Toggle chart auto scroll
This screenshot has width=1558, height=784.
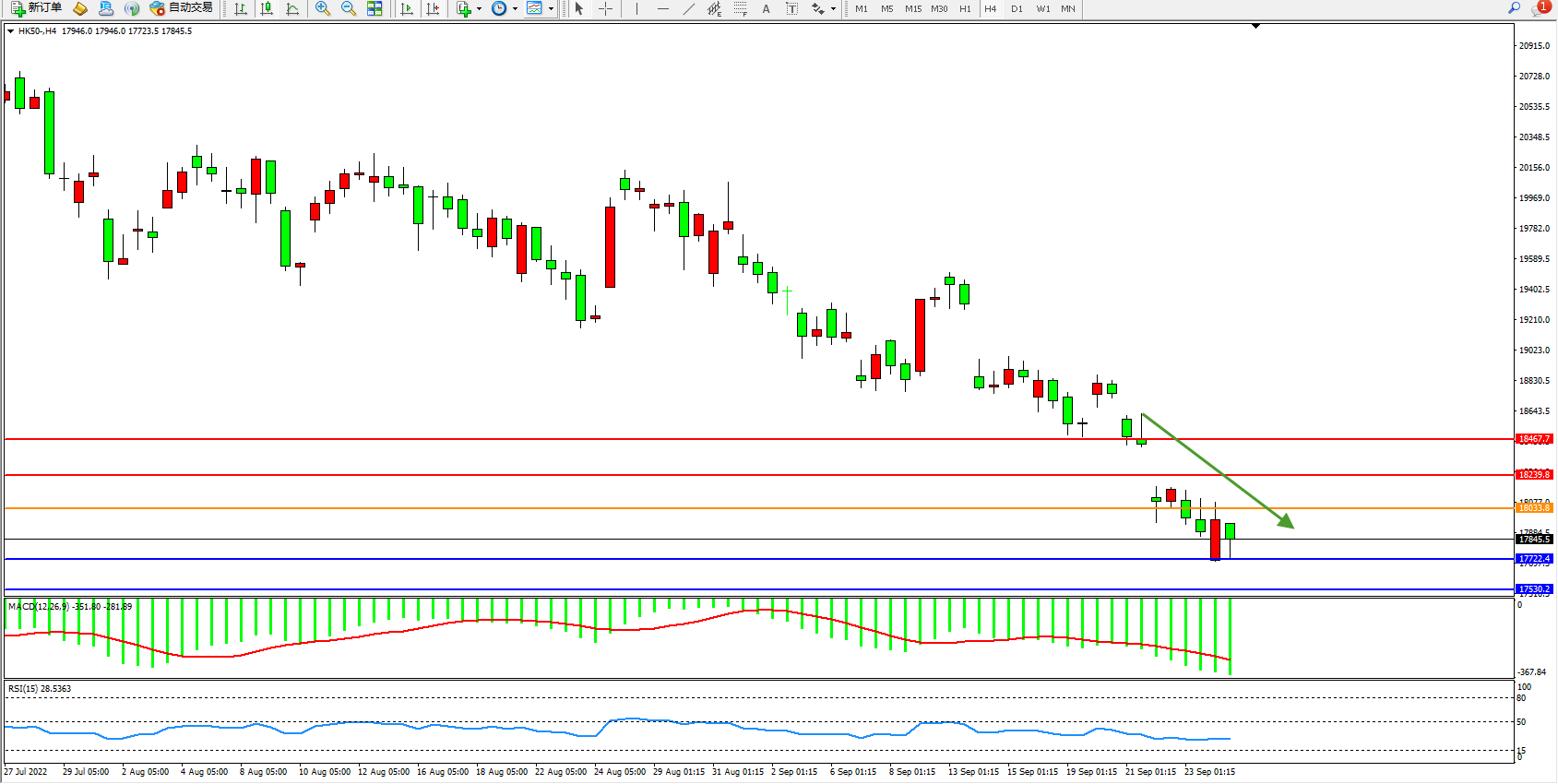407,8
